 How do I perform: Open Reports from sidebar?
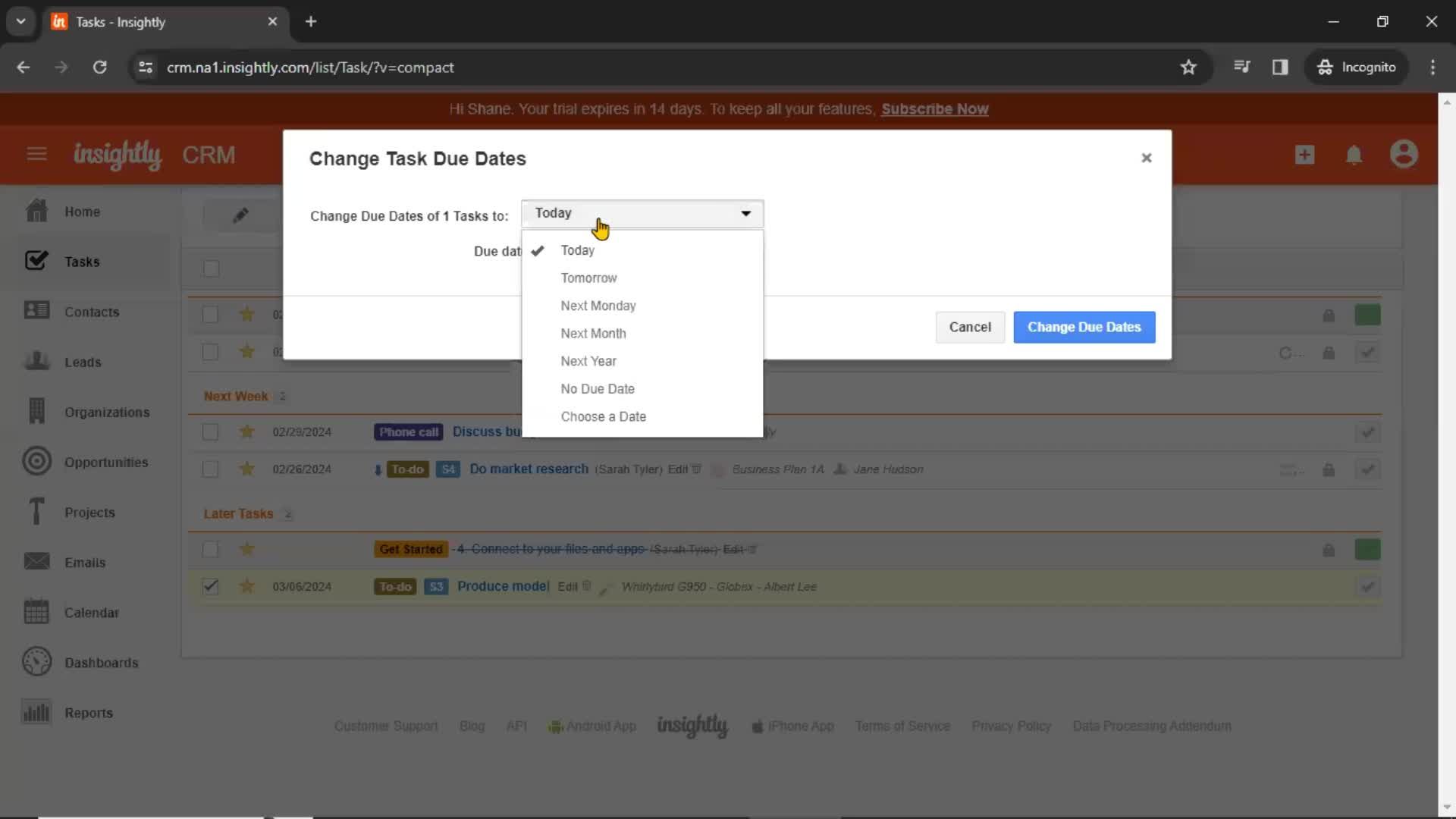click(x=89, y=713)
